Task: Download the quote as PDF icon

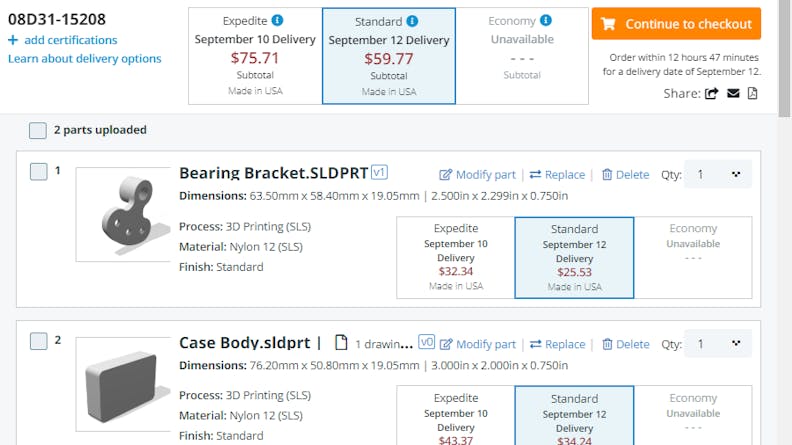Action: 753,94
